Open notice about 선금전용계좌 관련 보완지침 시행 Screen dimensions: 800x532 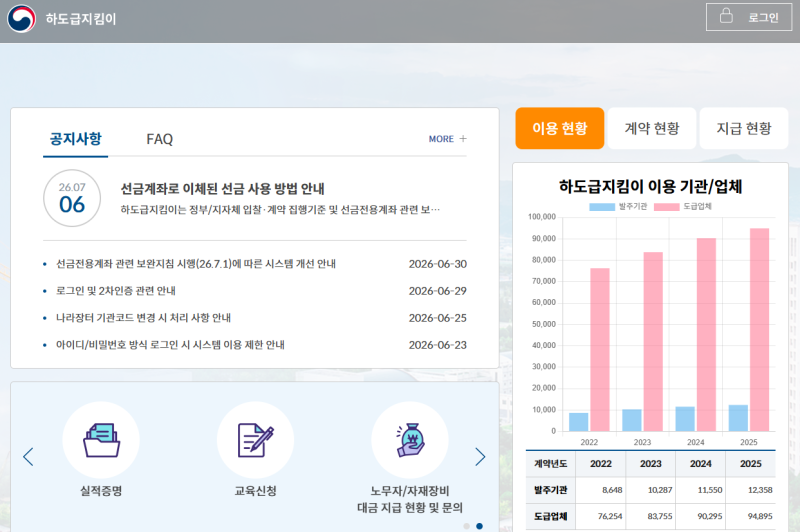pos(196,264)
